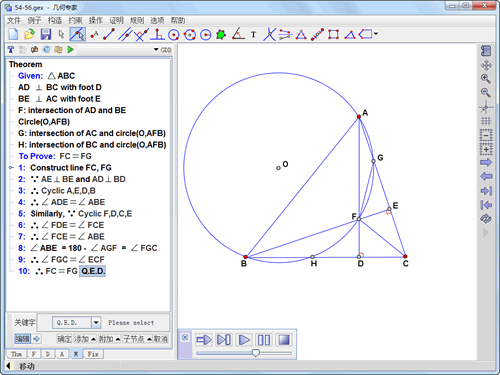
Task: Click the pan/translate four-arrow icon
Action: point(486,65)
